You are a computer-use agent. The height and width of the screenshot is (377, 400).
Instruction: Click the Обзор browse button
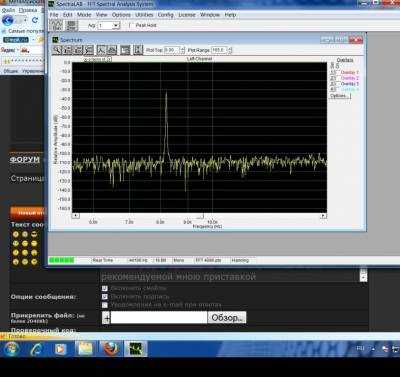point(227,317)
